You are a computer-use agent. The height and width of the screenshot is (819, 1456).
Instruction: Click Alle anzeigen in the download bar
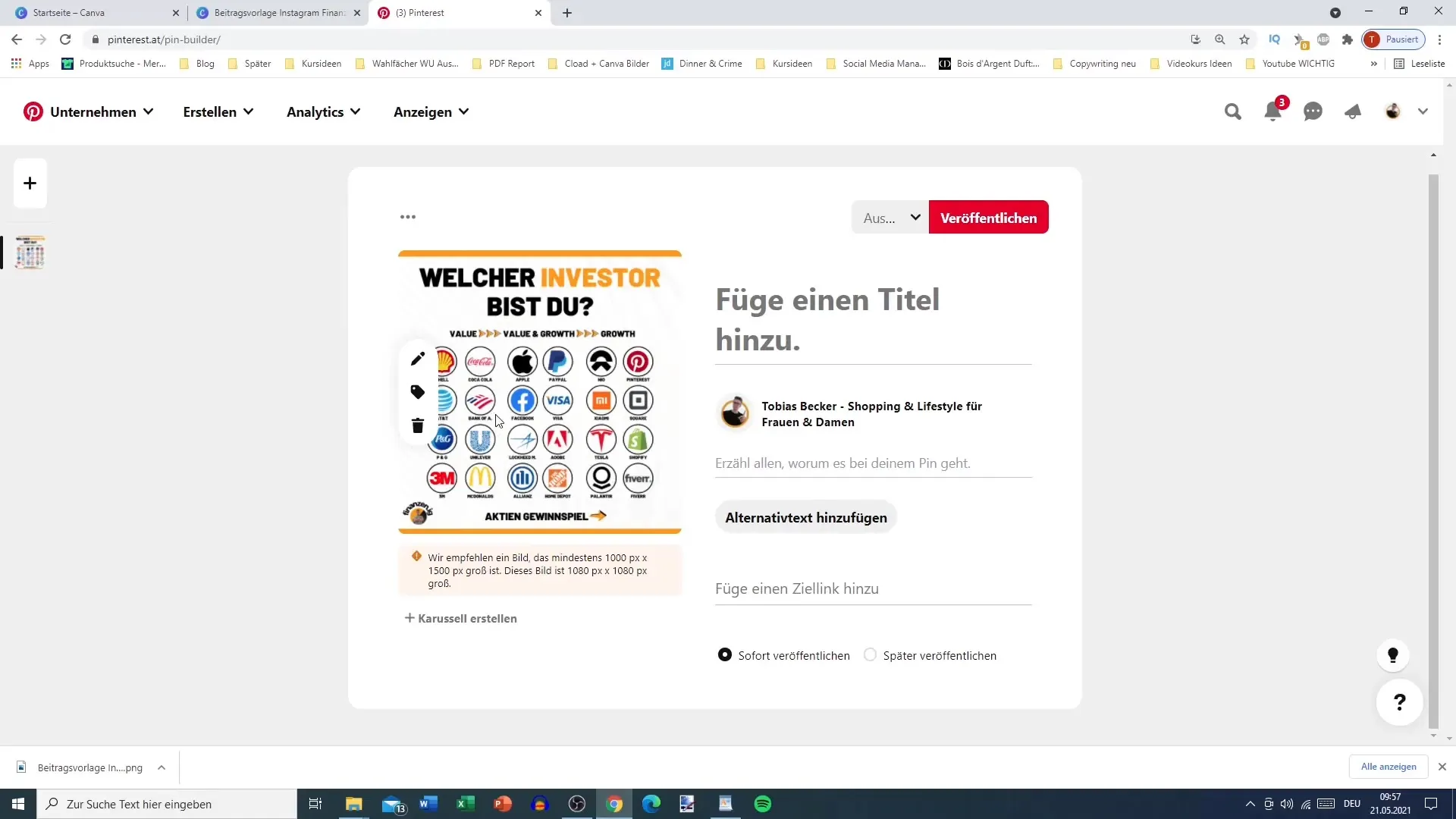[1389, 767]
